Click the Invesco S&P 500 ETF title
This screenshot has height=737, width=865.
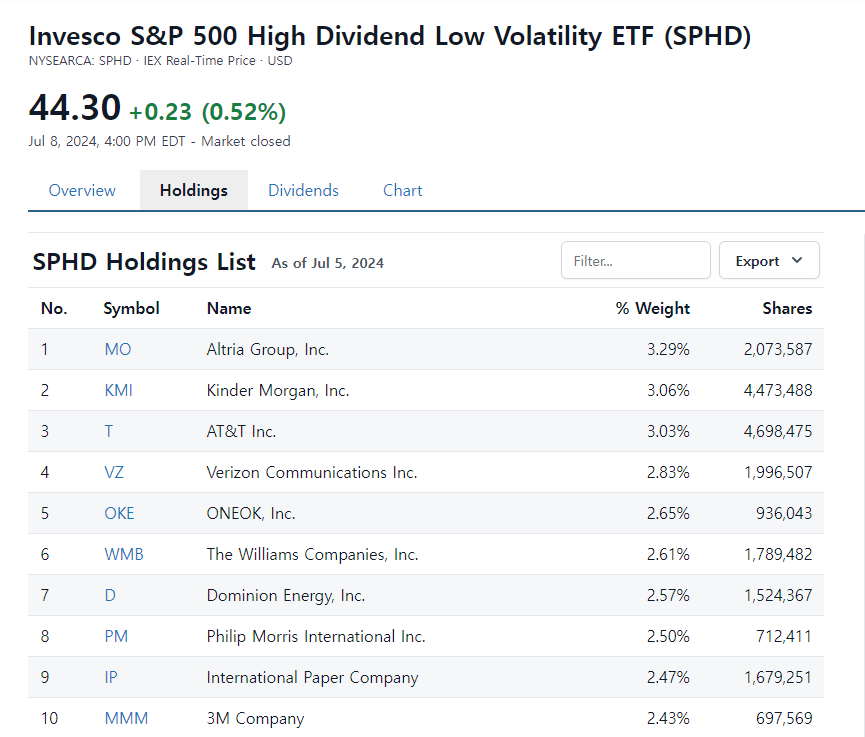point(389,36)
